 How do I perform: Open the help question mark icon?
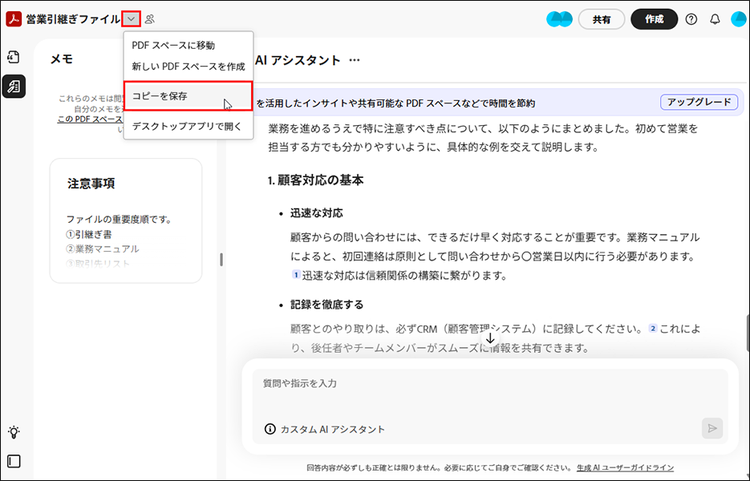coord(691,19)
